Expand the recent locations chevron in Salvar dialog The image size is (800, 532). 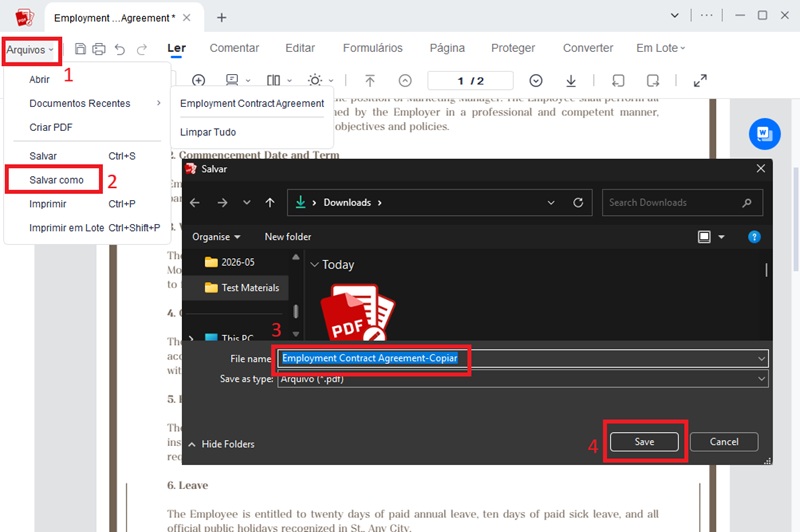click(247, 203)
